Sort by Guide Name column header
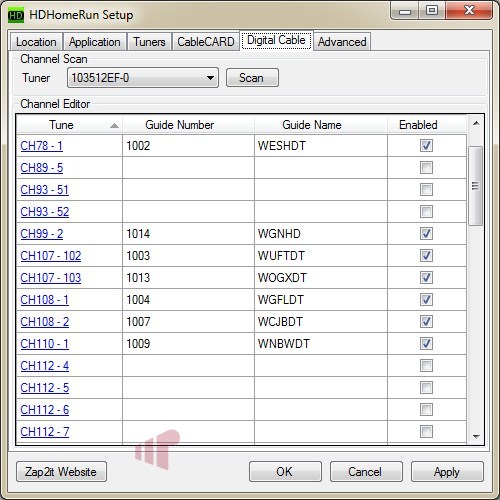This screenshot has width=500, height=500. 320,125
